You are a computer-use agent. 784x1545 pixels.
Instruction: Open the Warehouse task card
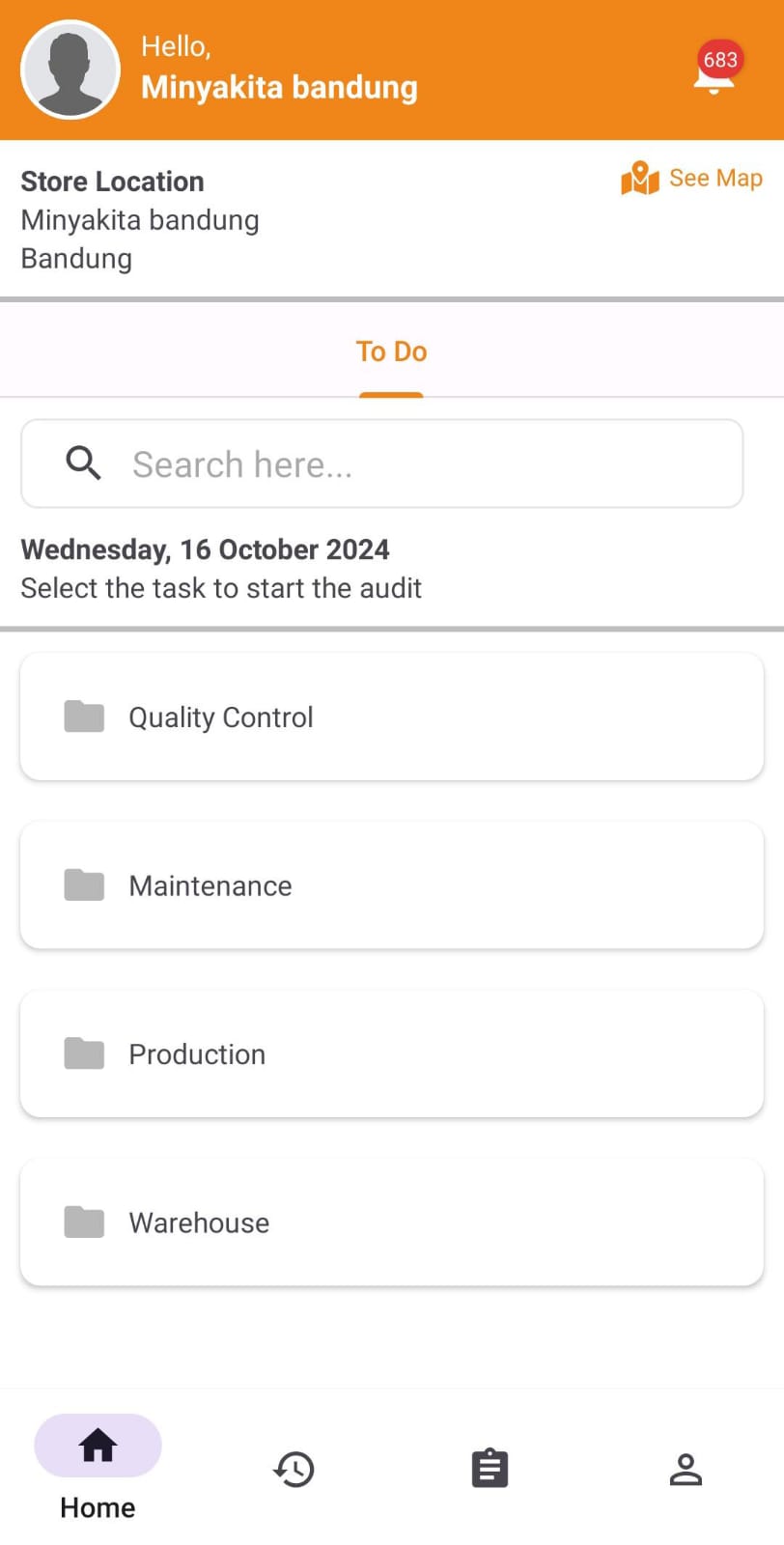click(x=391, y=1222)
